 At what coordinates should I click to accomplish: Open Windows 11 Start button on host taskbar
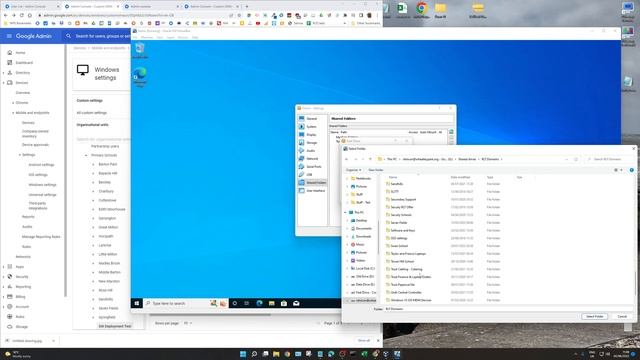(243, 354)
